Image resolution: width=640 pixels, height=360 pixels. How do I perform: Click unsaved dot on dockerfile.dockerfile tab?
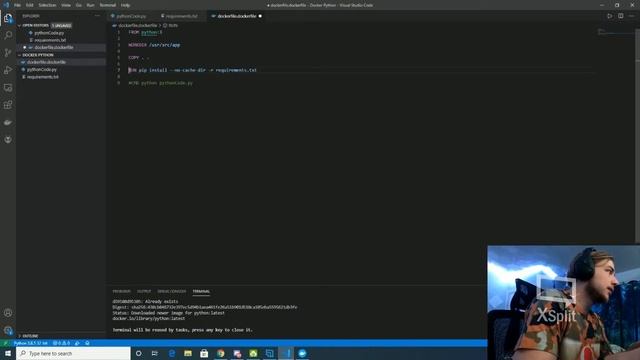(x=260, y=16)
